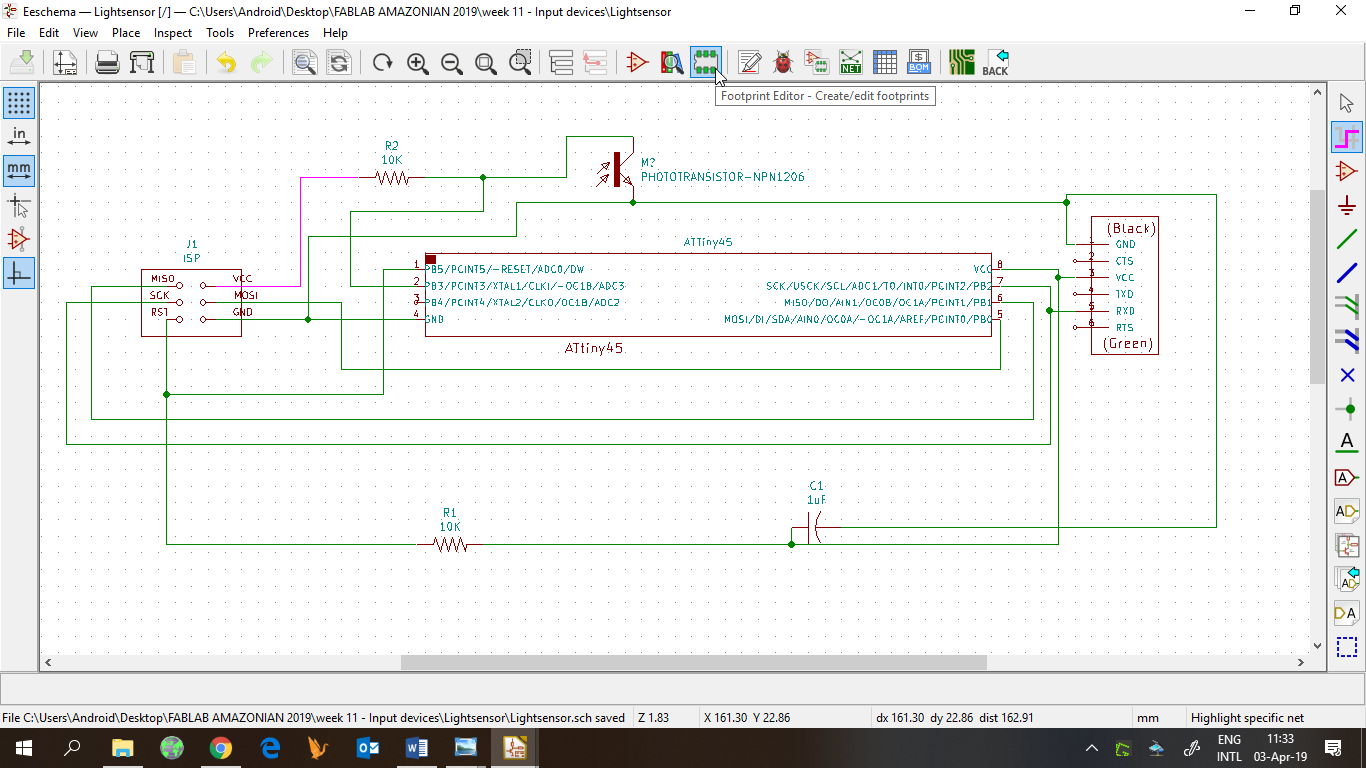Generate the netlist
The width and height of the screenshot is (1366, 768).
coord(851,62)
